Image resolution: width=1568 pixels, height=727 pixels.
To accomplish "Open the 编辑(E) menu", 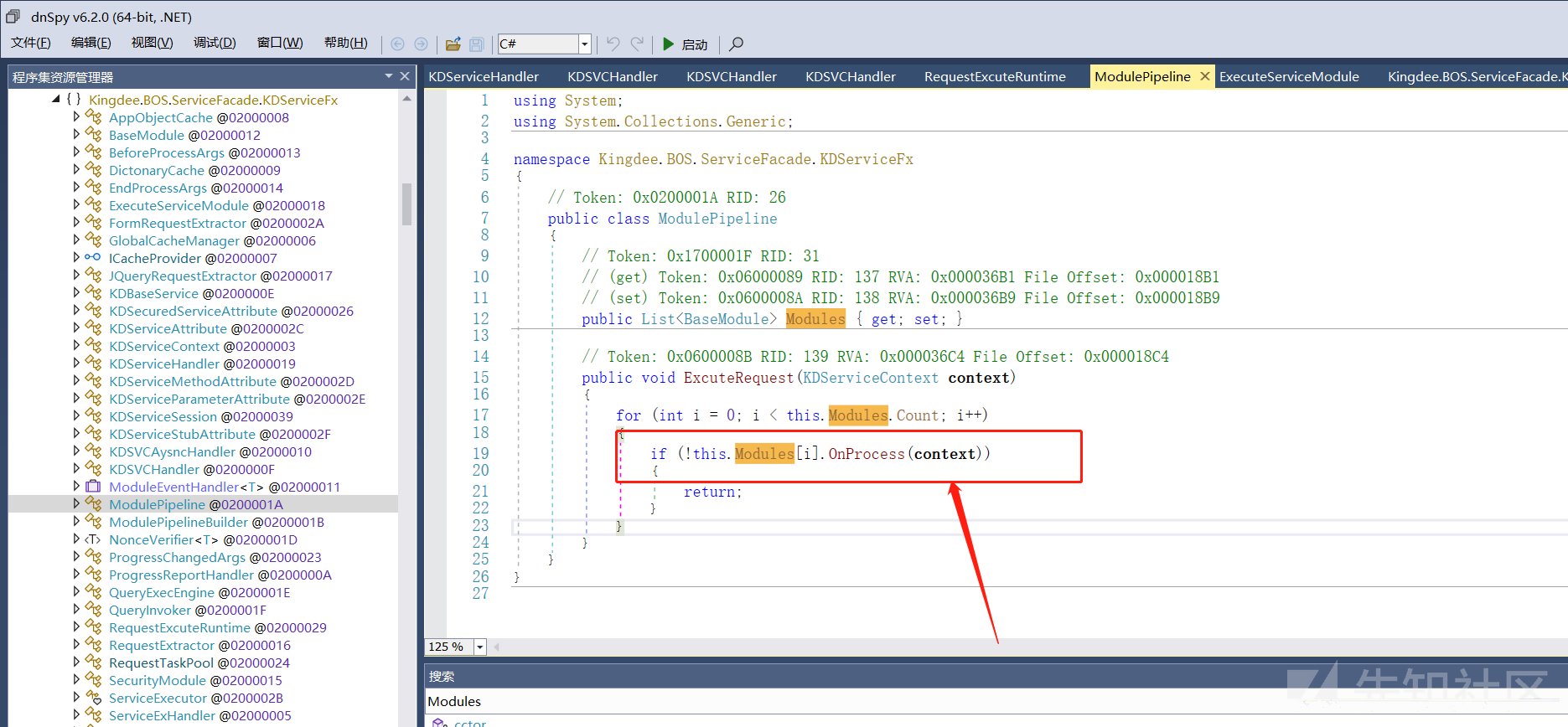I will pyautogui.click(x=91, y=43).
